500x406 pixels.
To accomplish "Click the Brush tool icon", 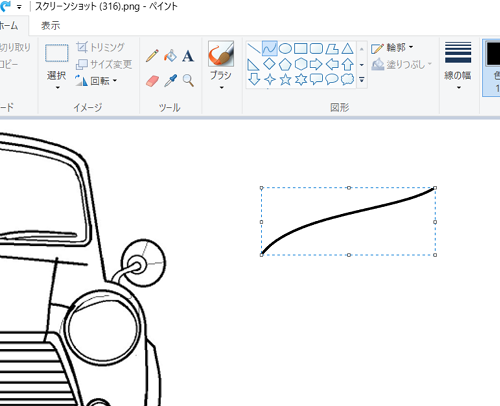I will tap(221, 54).
